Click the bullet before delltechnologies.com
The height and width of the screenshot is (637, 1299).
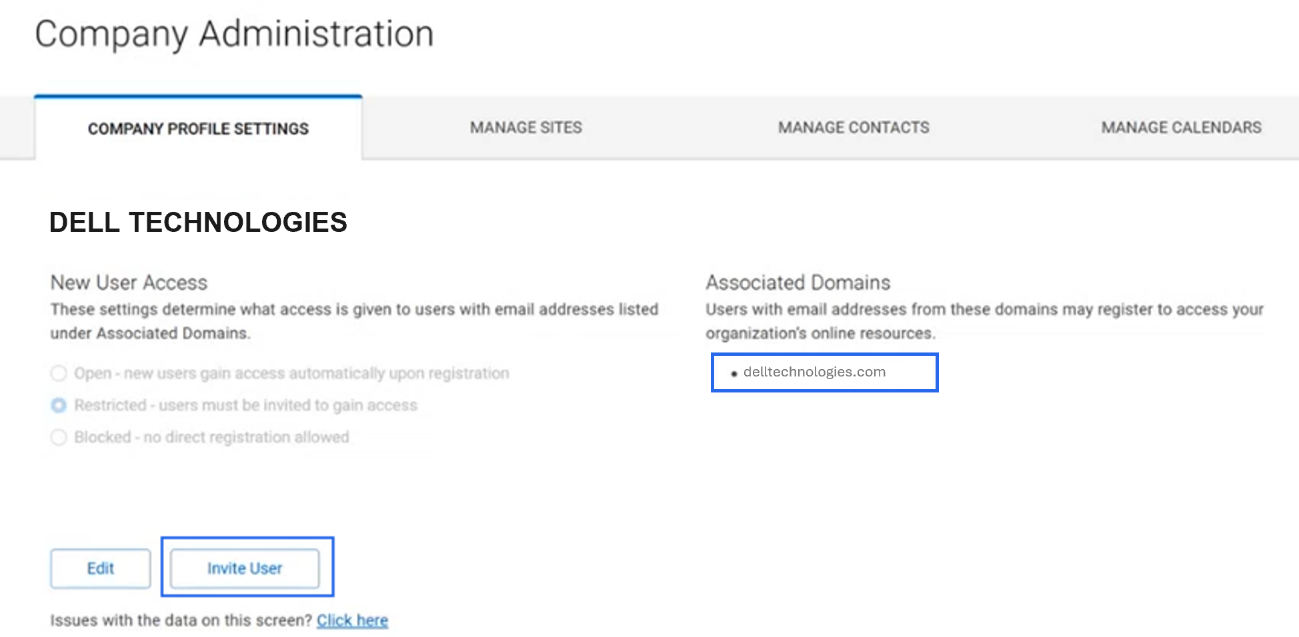pyautogui.click(x=734, y=373)
